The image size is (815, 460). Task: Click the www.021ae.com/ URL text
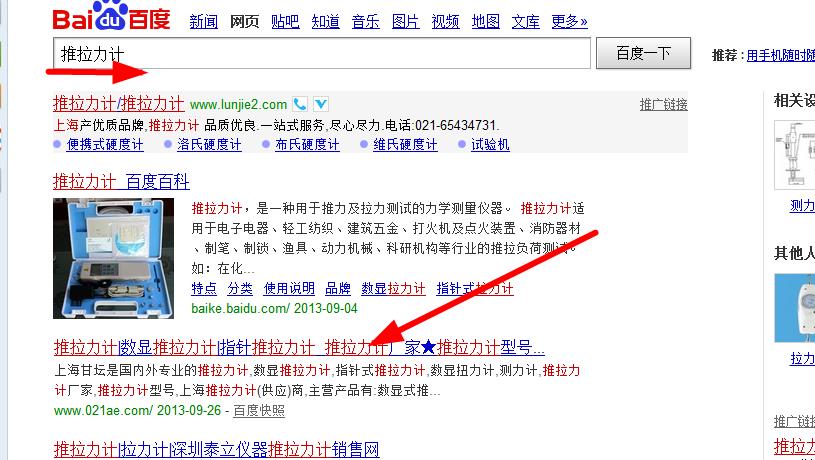coord(103,410)
